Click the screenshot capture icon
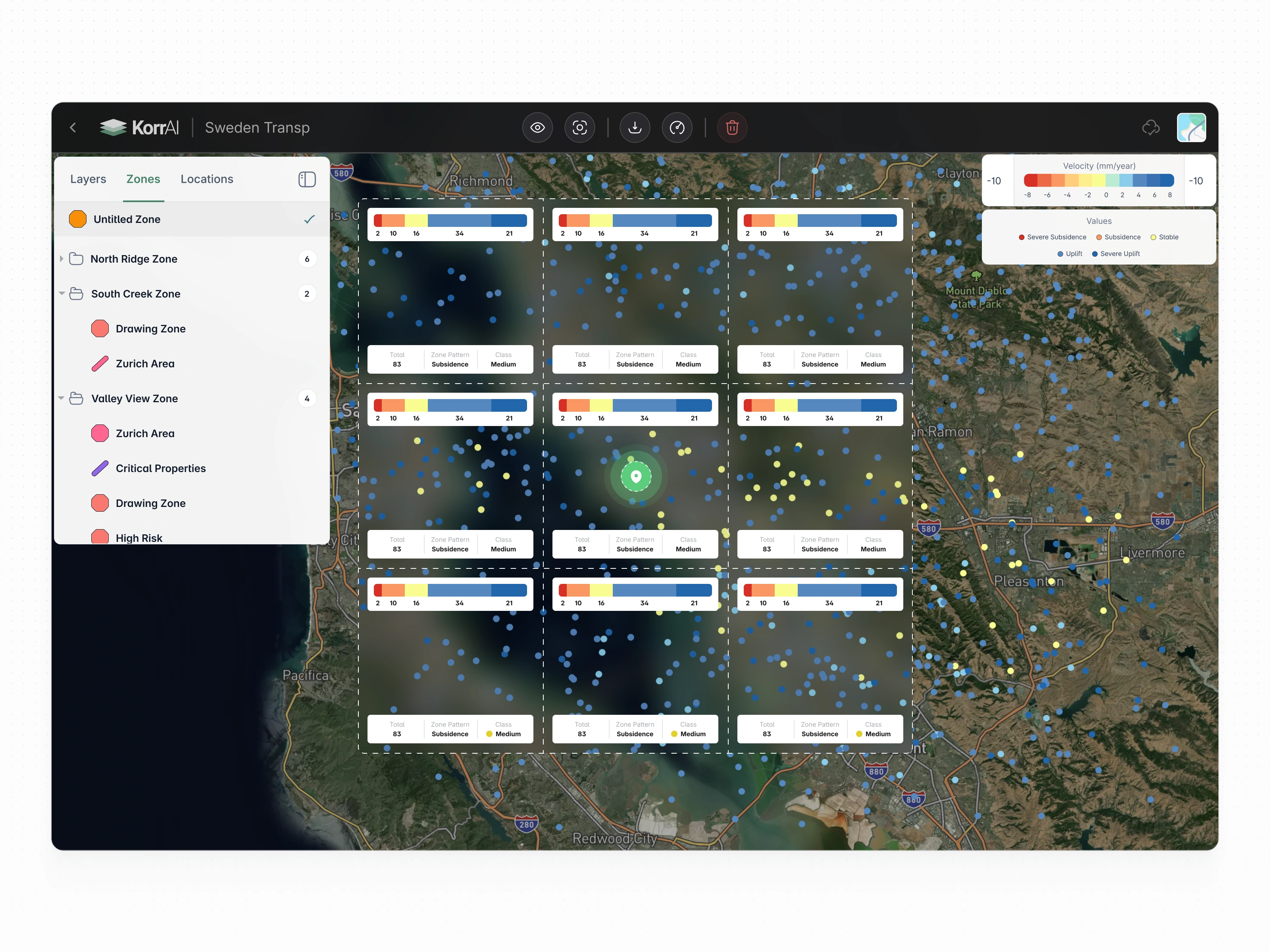The width and height of the screenshot is (1270, 952). click(x=579, y=127)
